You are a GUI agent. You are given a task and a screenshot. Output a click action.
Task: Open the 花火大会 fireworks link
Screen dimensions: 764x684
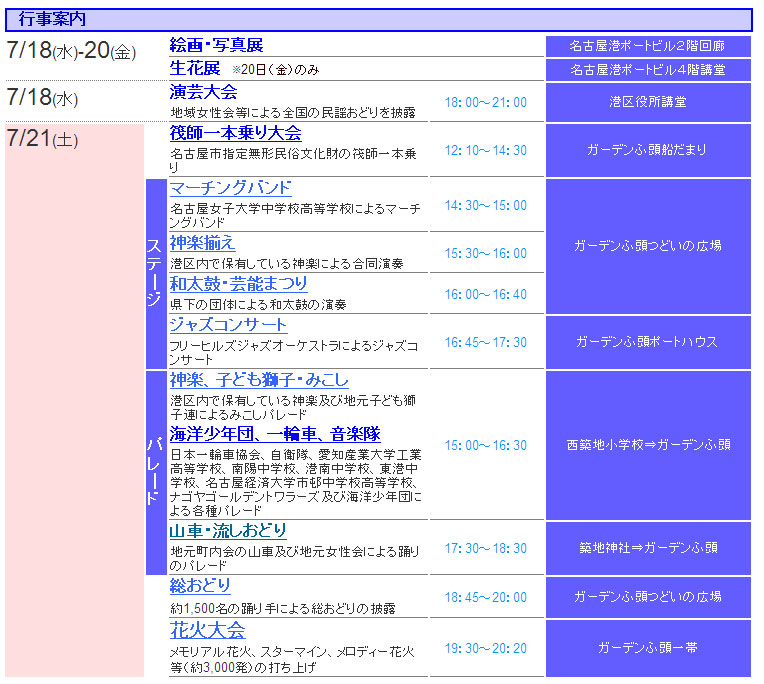tap(207, 630)
